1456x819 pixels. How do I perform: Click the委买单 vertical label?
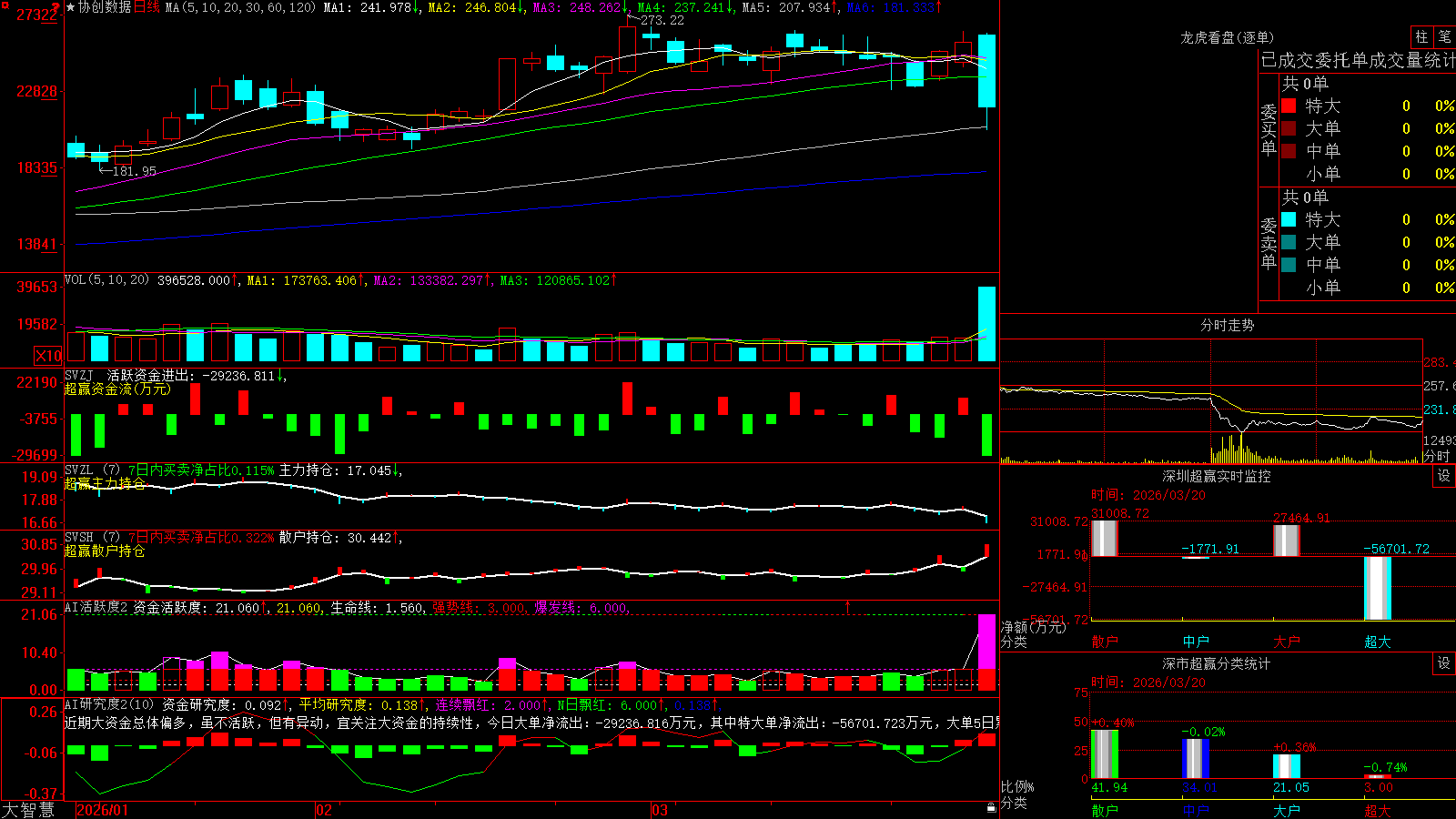click(1269, 130)
